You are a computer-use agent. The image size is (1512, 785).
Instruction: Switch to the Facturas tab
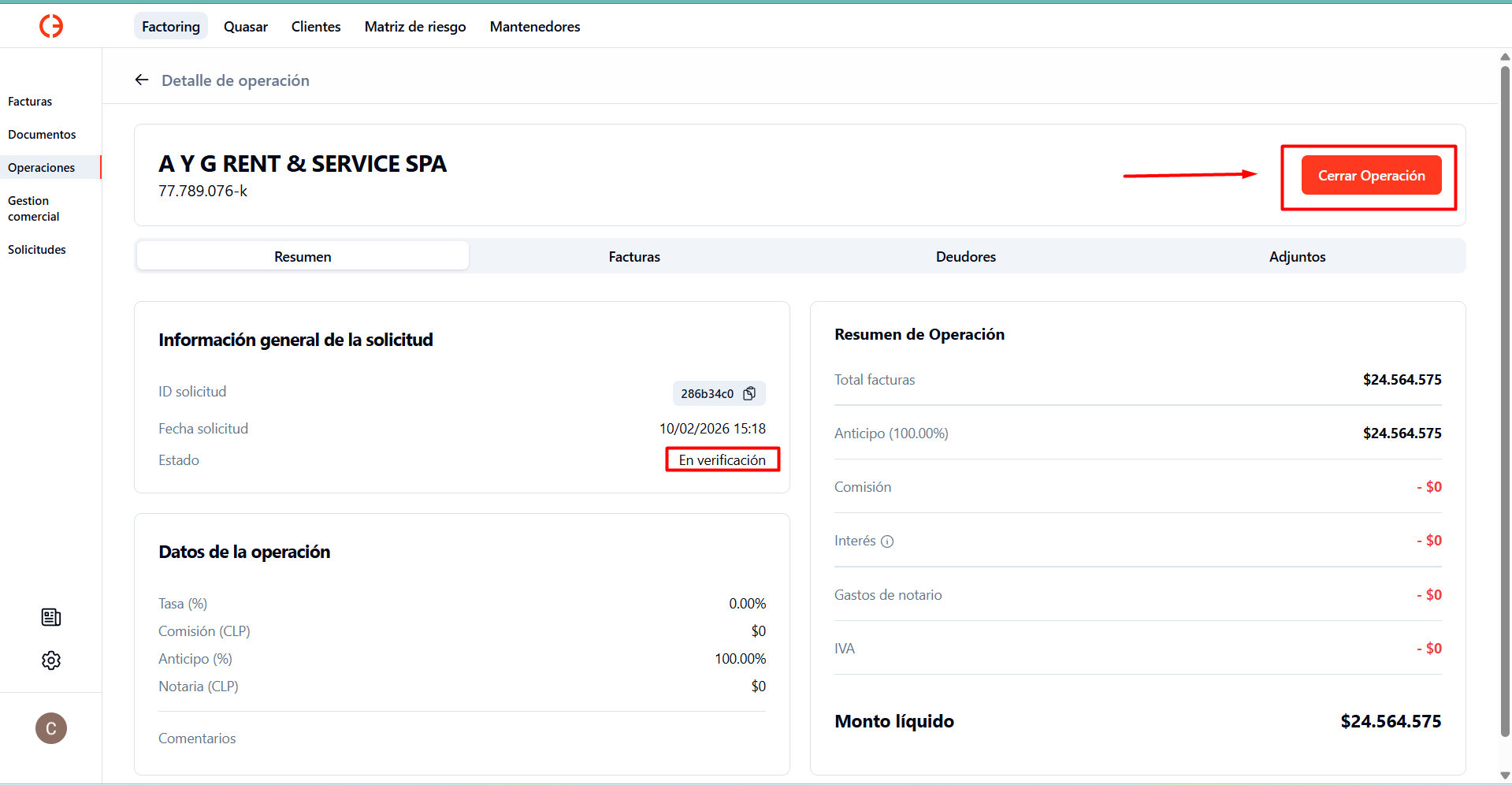tap(634, 257)
